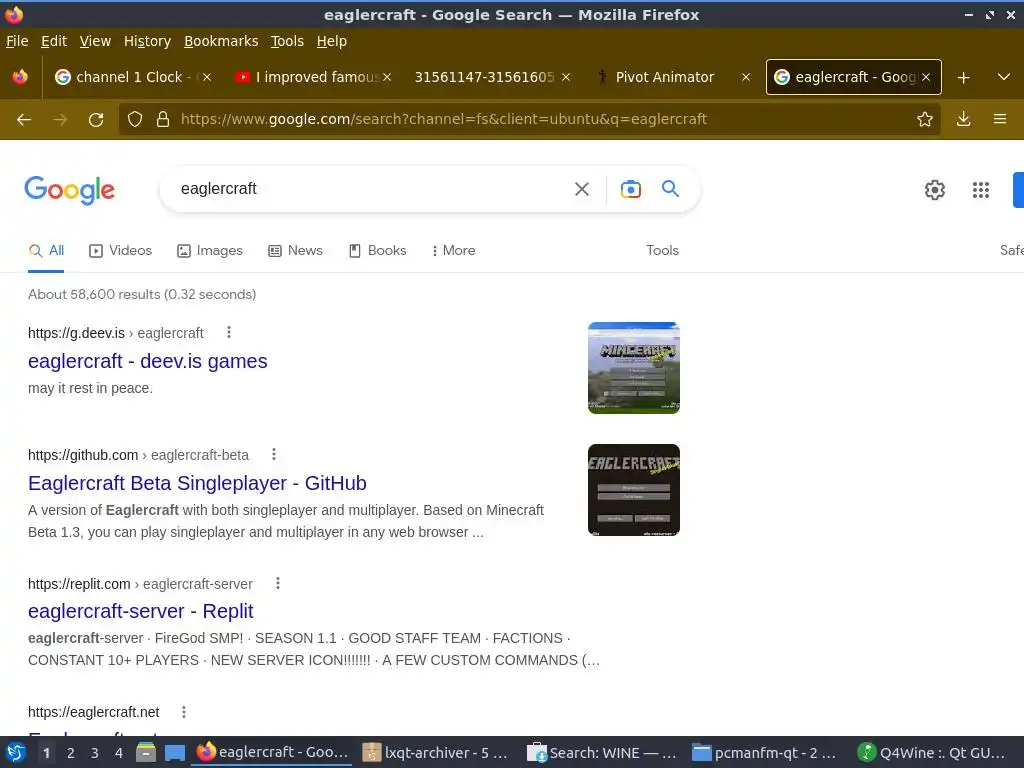Open Google quick settings gear
Viewport: 1024px width, 768px height.
point(935,190)
